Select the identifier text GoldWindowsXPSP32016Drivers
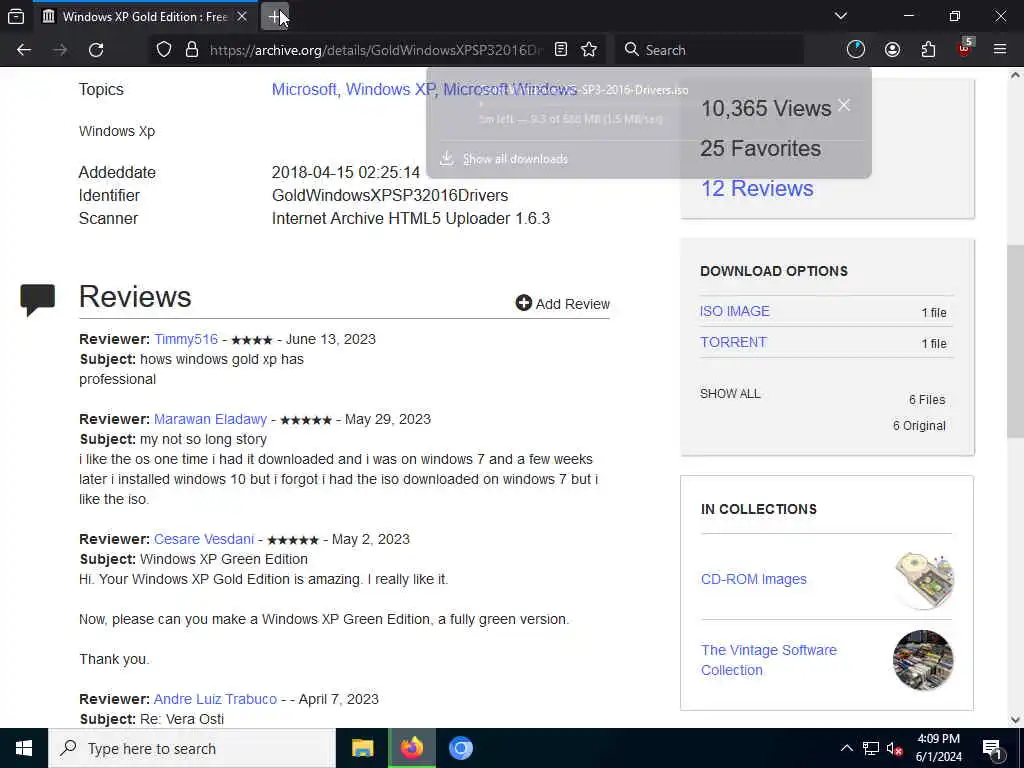This screenshot has width=1024, height=768. coord(390,195)
